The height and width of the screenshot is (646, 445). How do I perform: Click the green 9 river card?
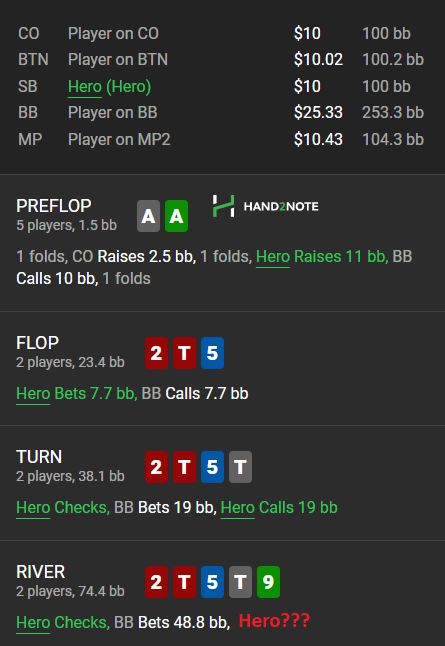pos(268,582)
